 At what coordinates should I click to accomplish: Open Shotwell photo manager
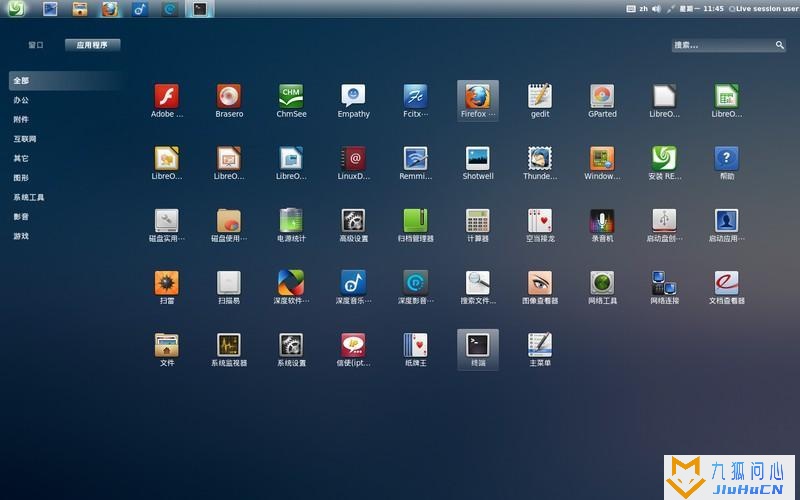click(478, 163)
